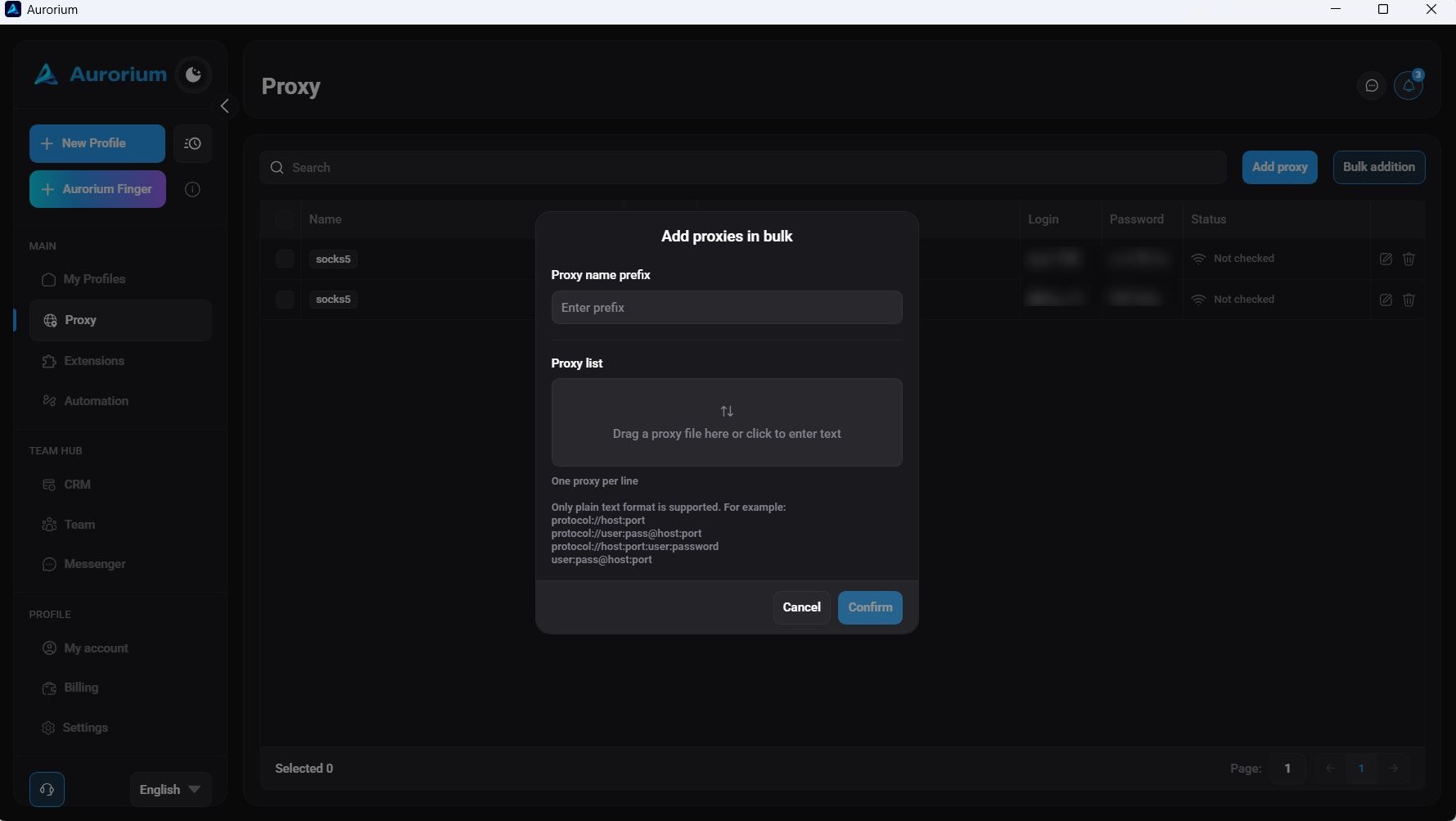Click the proxy file drop area
This screenshot has height=821, width=1456.
click(x=727, y=422)
